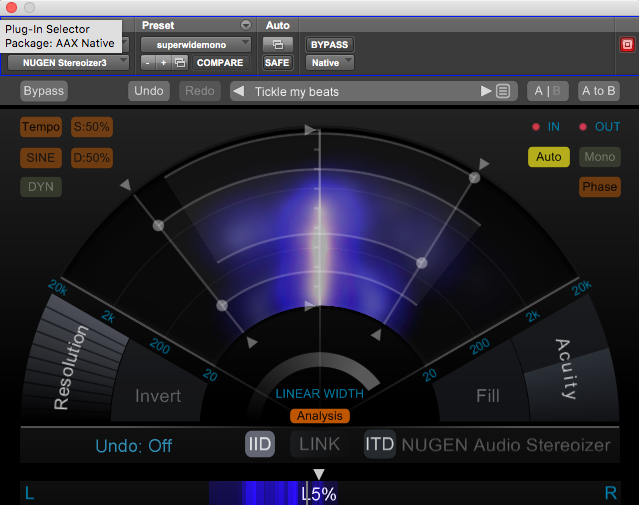Open the preset list menu icon
639x505 pixels.
point(503,91)
